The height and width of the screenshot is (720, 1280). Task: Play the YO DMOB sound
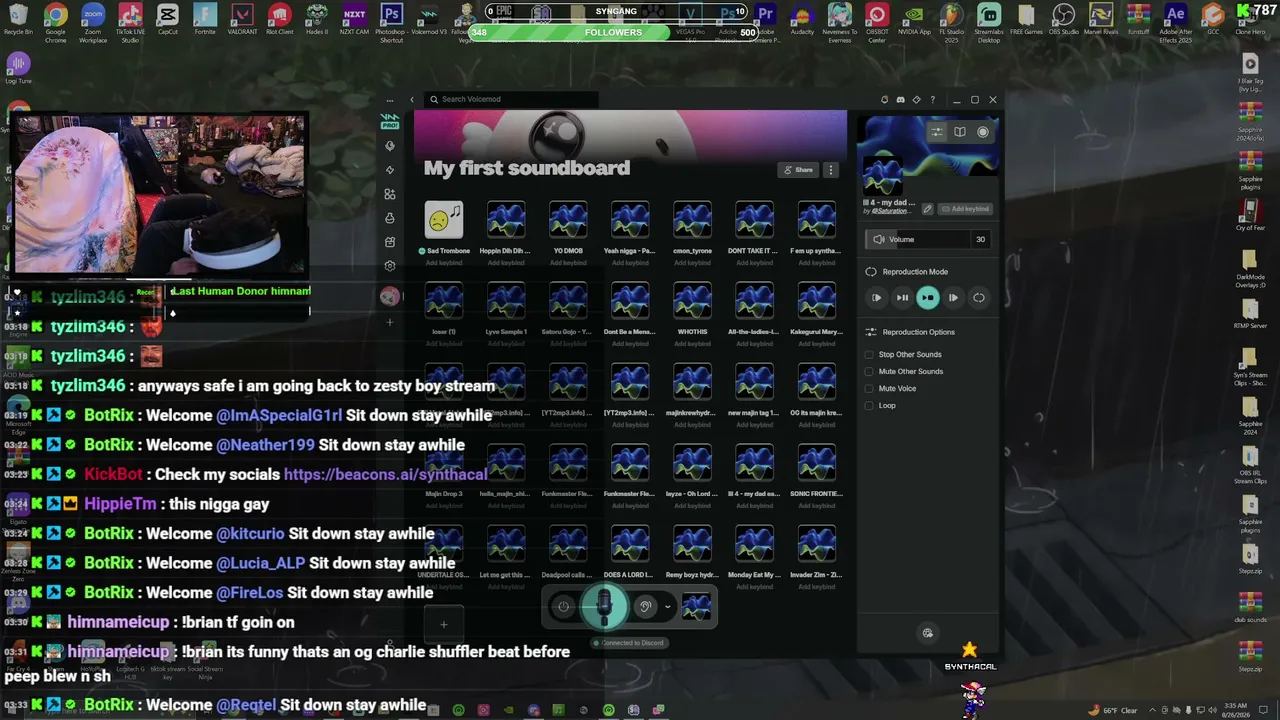coord(568,220)
